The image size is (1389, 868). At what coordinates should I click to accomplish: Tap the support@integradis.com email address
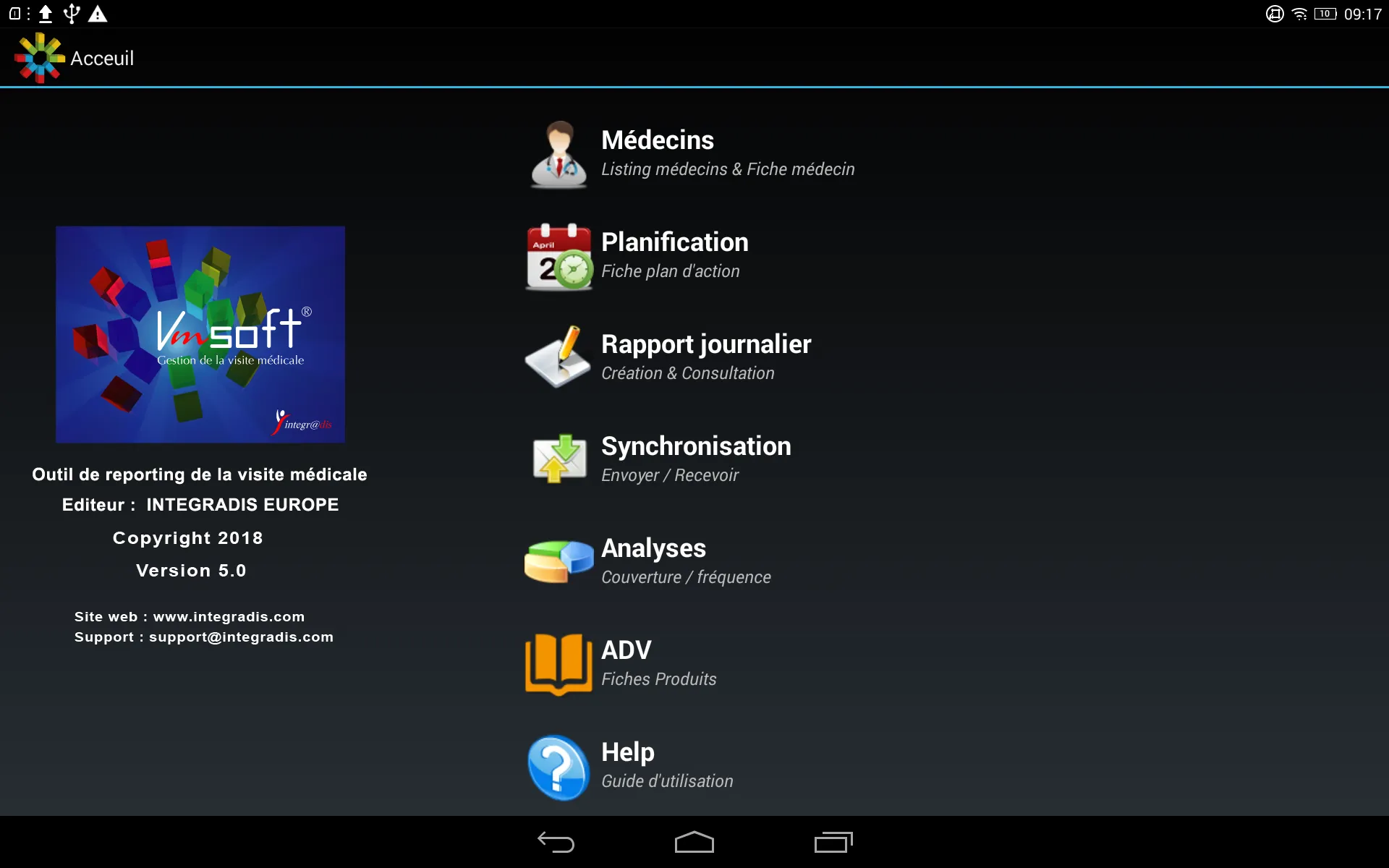241,637
